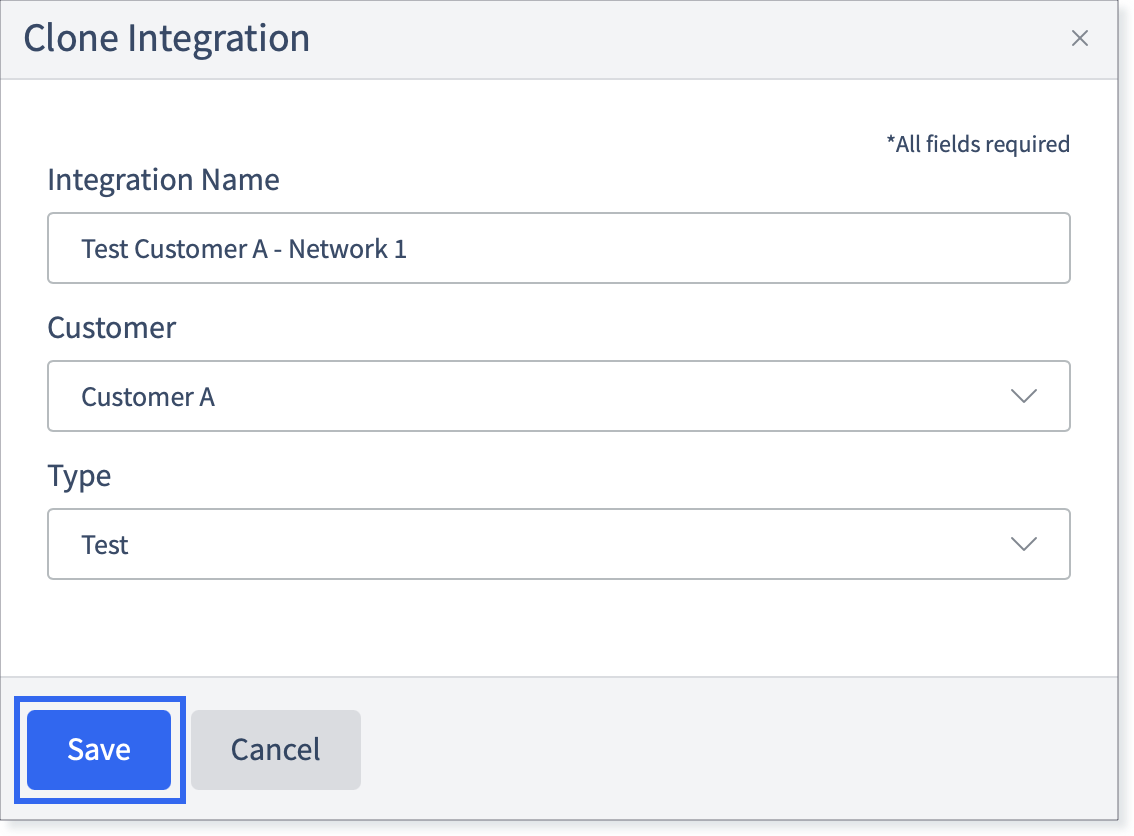The image size is (1134, 836).
Task: Click the 'Test Customer A - Network 1' text
Action: pyautogui.click(x=244, y=249)
